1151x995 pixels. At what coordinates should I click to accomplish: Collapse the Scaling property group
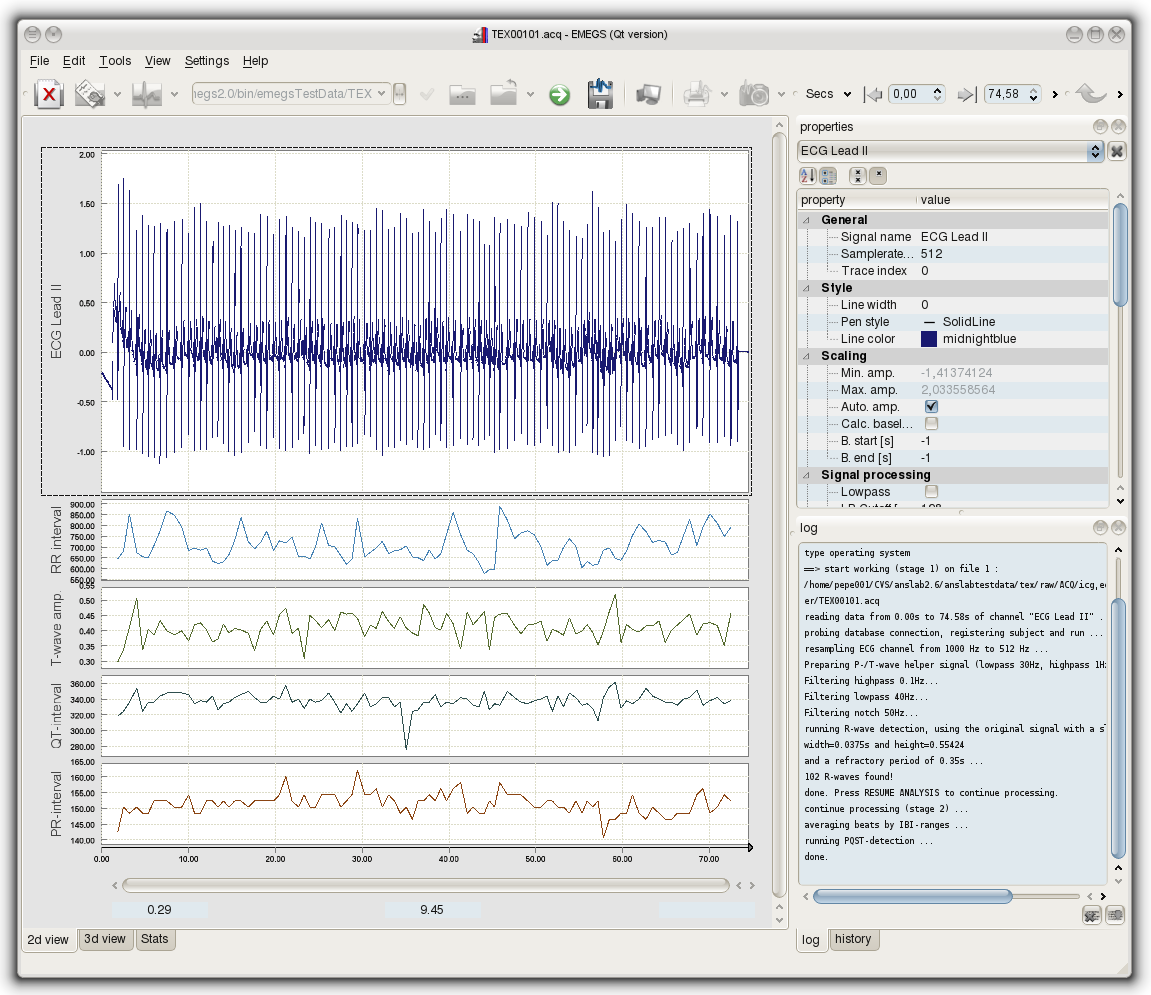click(806, 356)
